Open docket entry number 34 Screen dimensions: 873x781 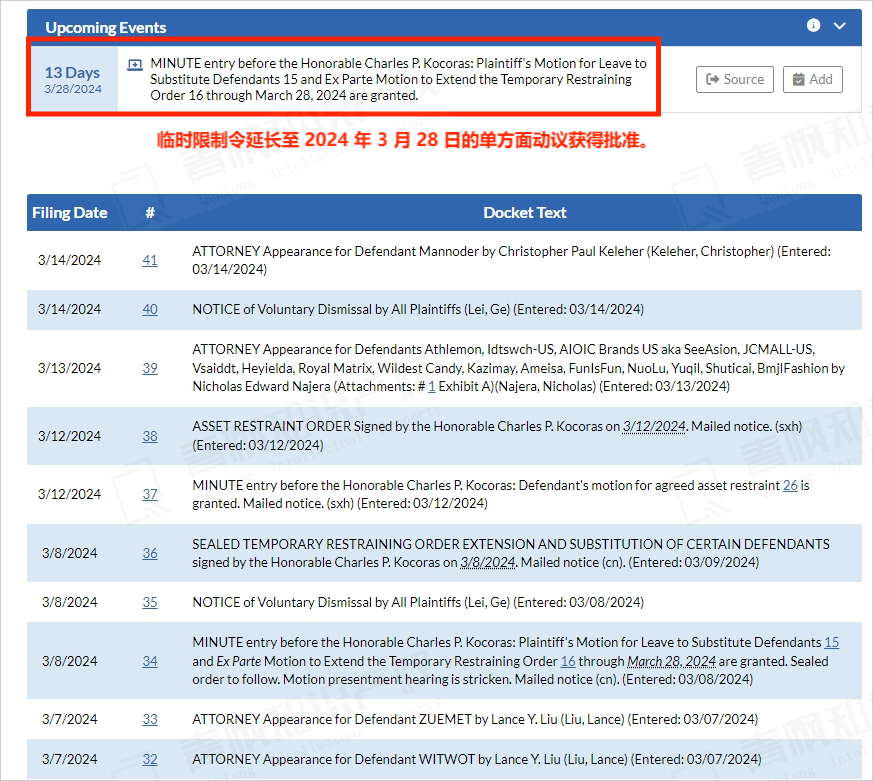[x=150, y=661]
